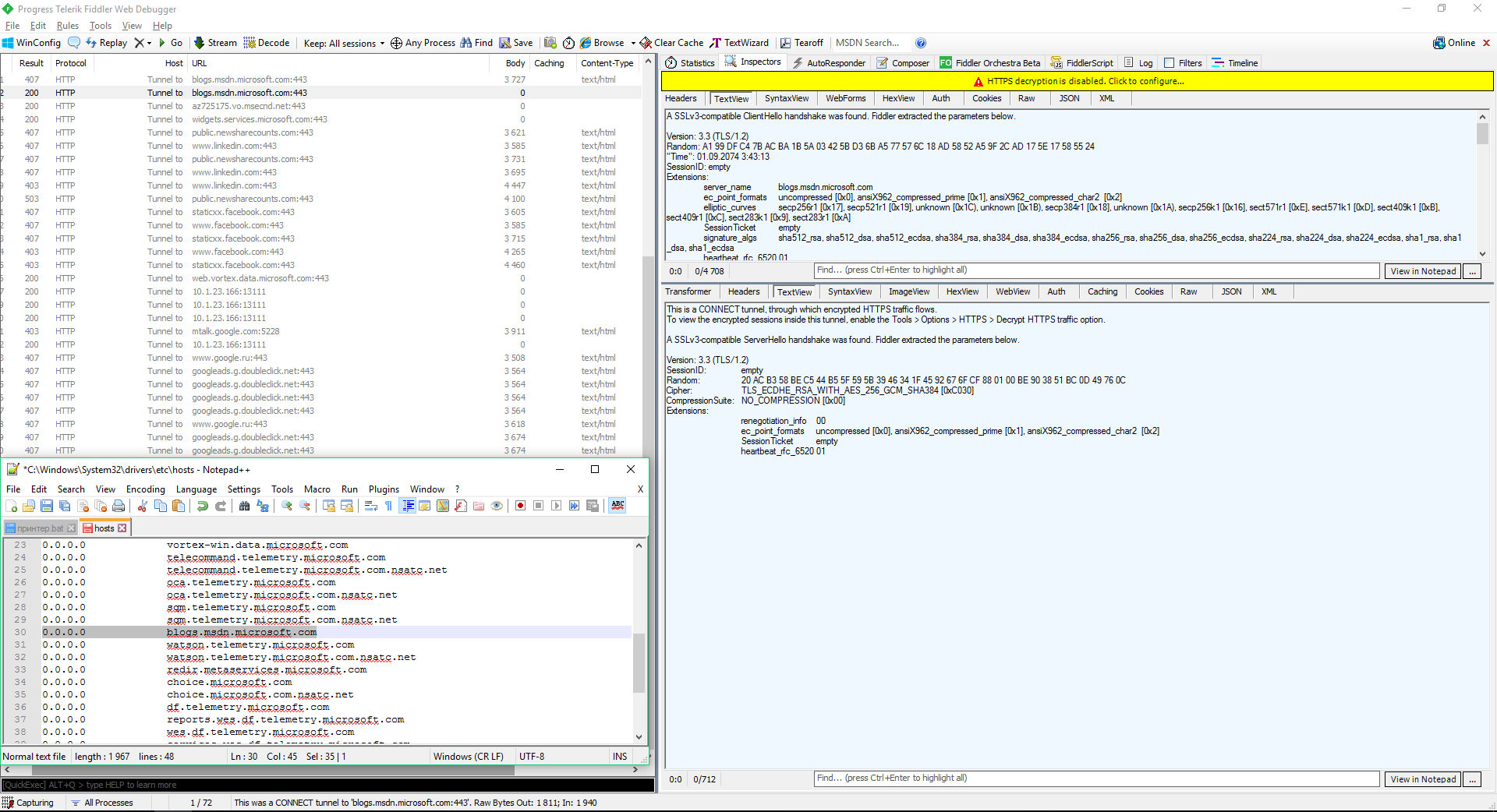This screenshot has width=1497, height=812.
Task: Toggle word wrap in Notepad++
Action: [x=371, y=506]
